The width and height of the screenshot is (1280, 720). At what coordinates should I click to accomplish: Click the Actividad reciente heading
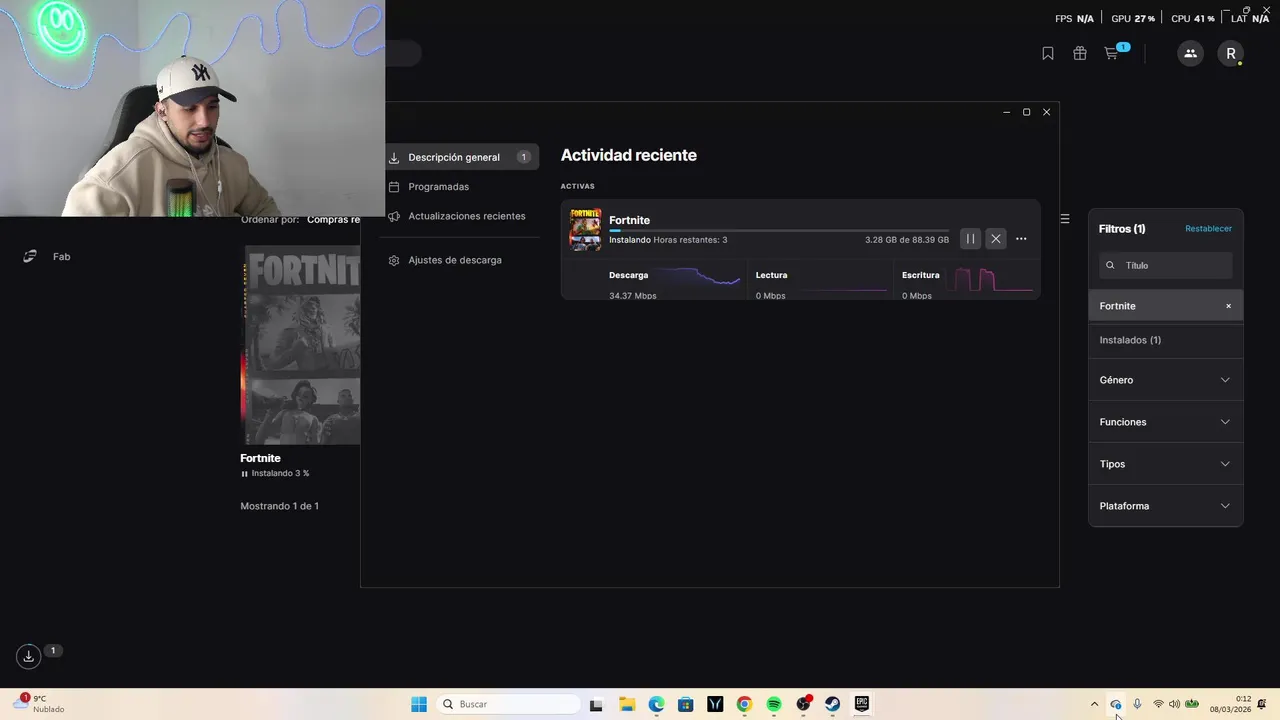coord(628,155)
